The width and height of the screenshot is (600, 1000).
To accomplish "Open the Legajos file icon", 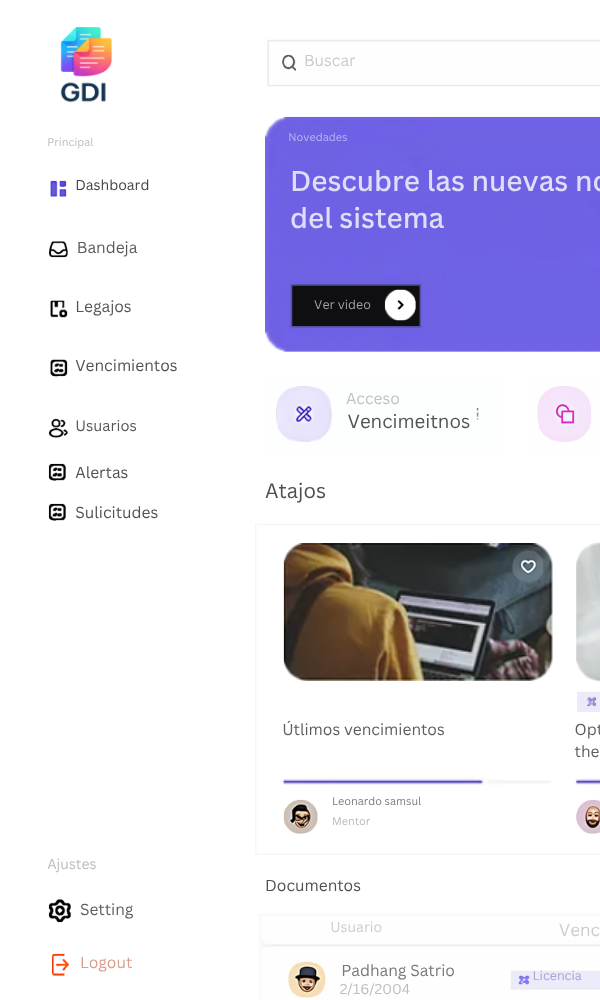I will (x=58, y=309).
